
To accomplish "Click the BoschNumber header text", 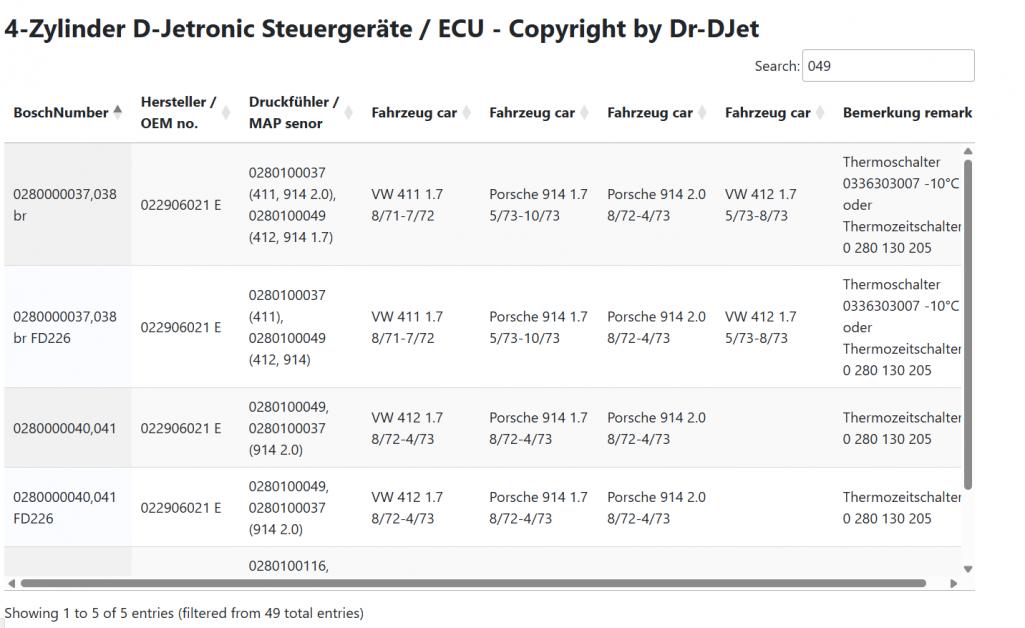I will (x=60, y=112).
